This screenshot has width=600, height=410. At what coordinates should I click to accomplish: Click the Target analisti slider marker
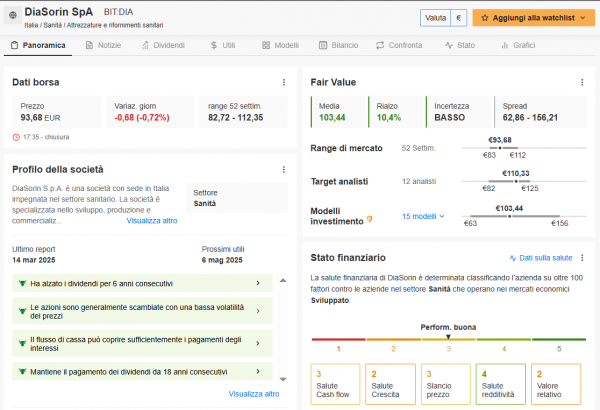coord(516,181)
